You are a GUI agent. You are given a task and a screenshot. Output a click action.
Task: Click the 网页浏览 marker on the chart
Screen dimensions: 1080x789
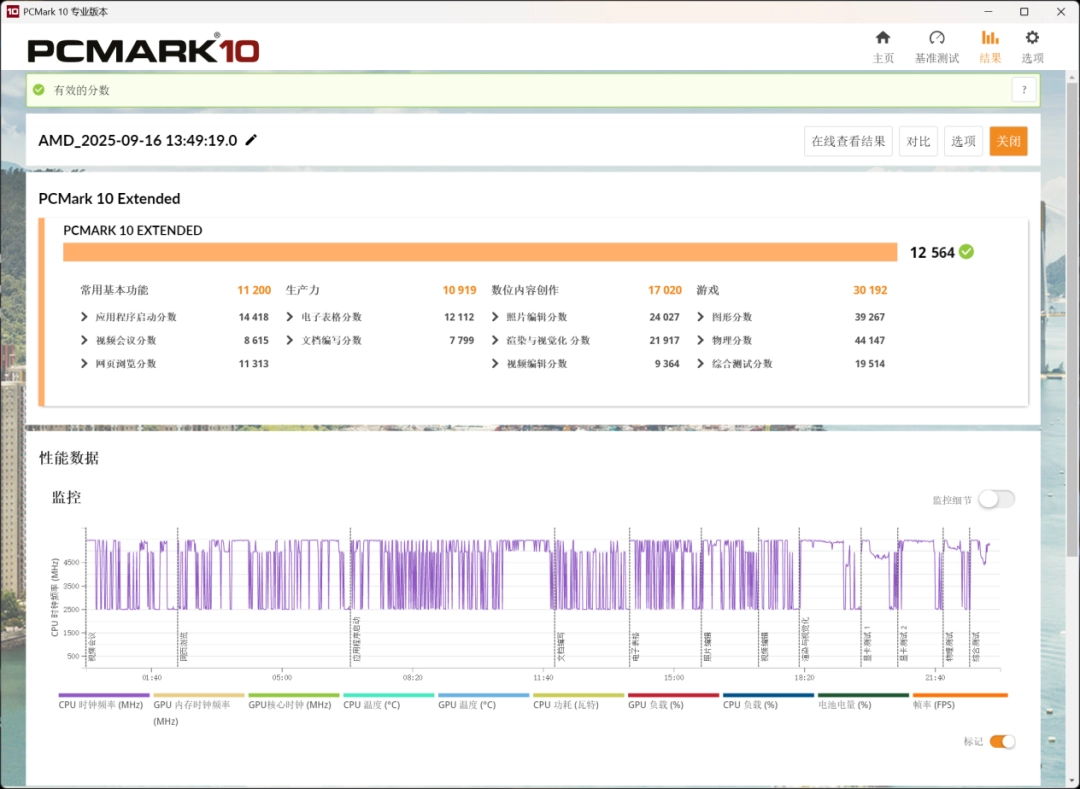183,647
